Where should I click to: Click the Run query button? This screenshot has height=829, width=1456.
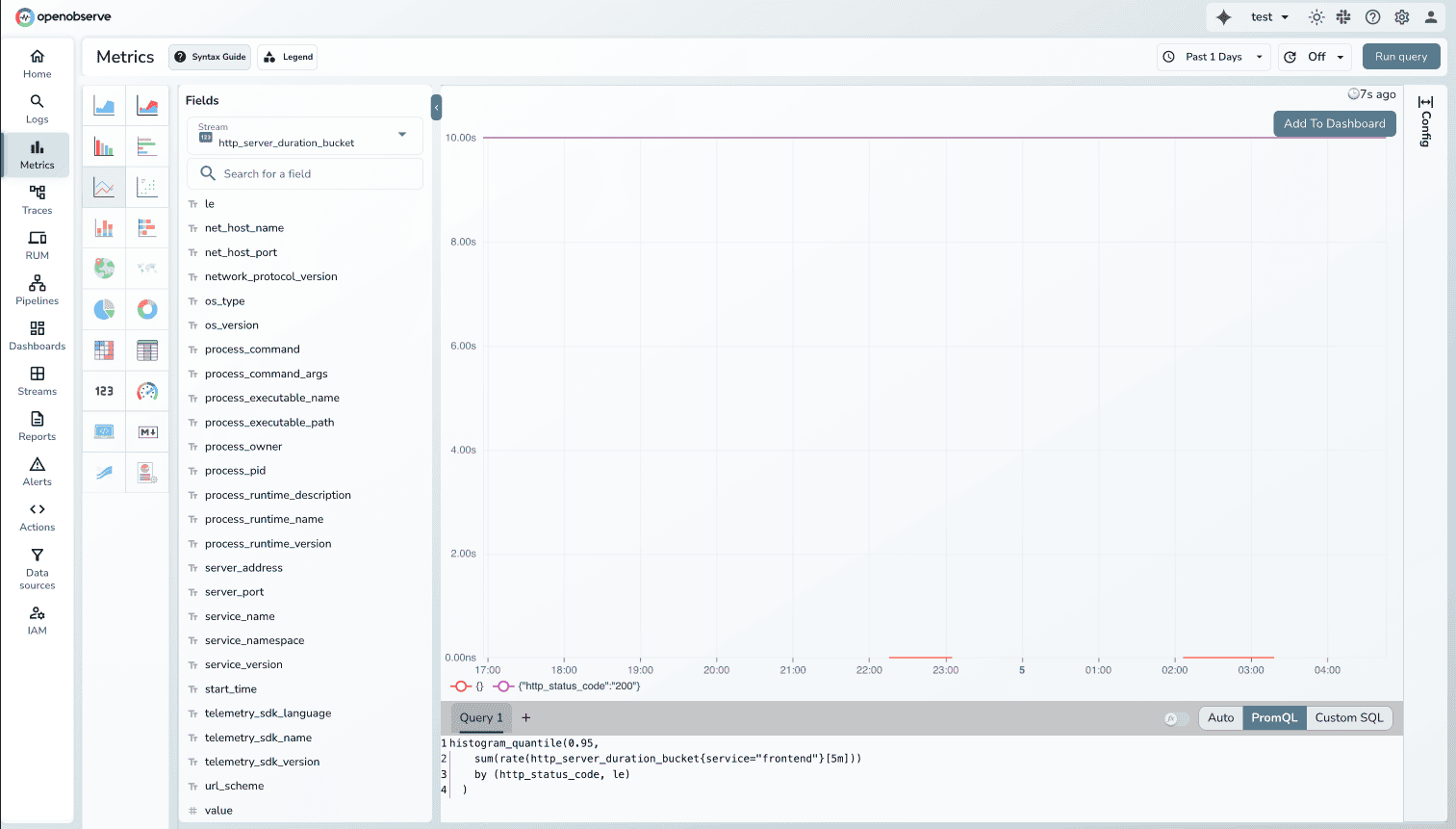pyautogui.click(x=1400, y=56)
